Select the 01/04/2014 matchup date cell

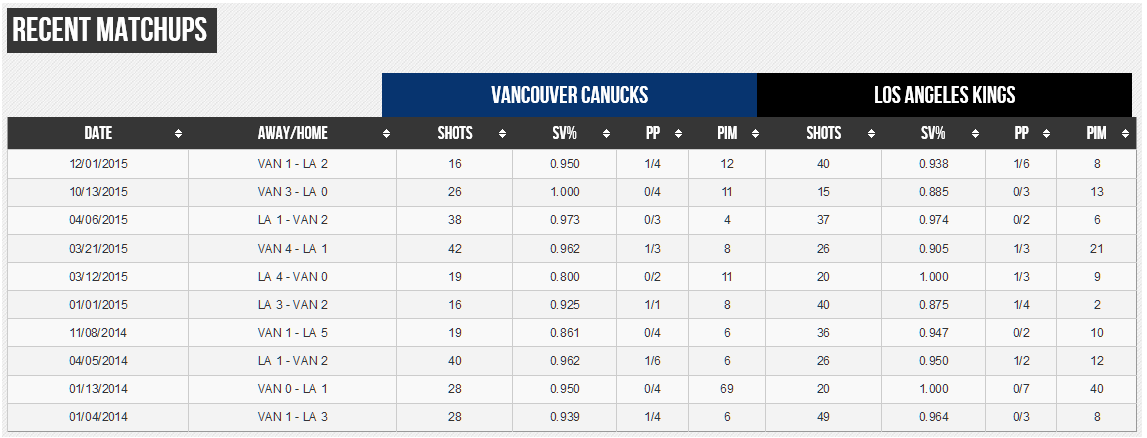pos(98,416)
